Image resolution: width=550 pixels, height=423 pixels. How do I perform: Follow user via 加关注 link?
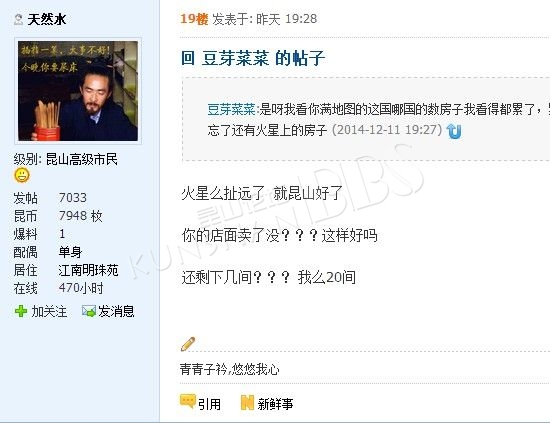[x=49, y=311]
